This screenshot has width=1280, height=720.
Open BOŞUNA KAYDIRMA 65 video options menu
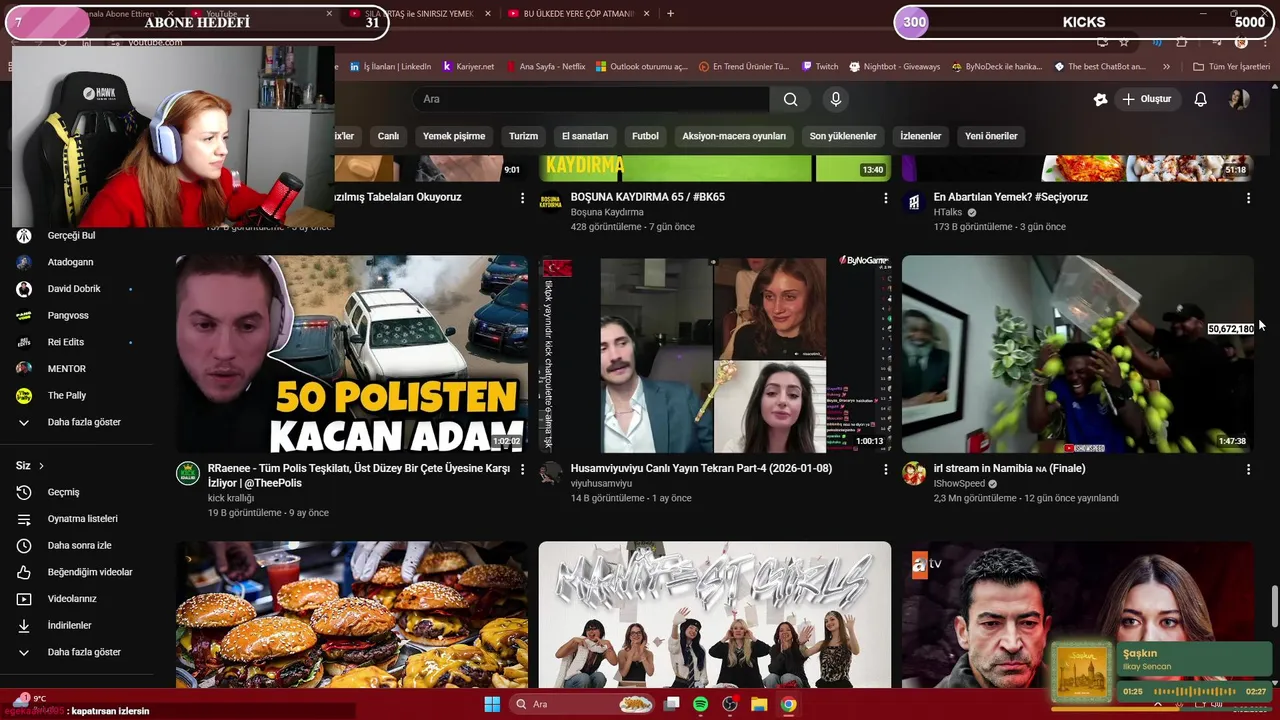click(885, 198)
